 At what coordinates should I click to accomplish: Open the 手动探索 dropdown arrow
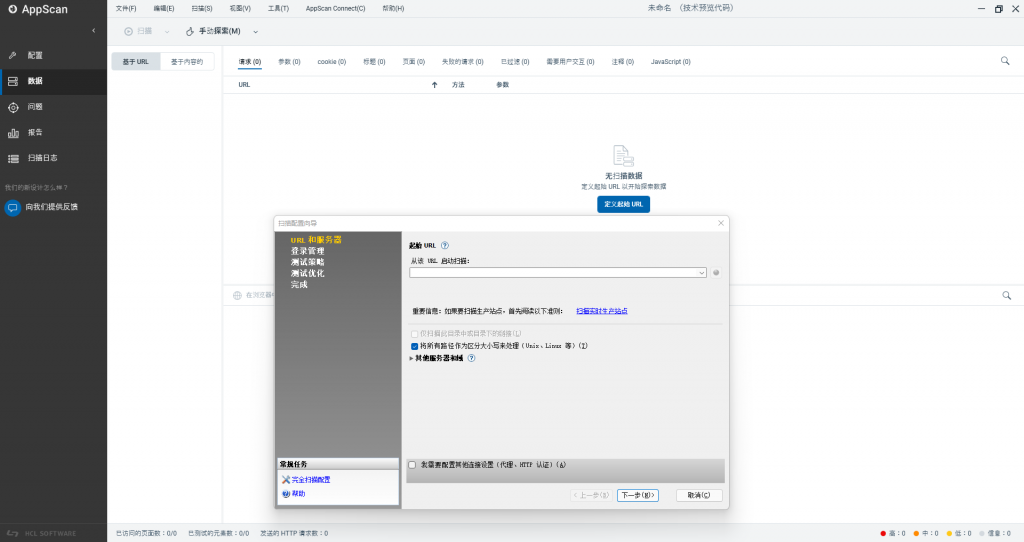click(255, 31)
